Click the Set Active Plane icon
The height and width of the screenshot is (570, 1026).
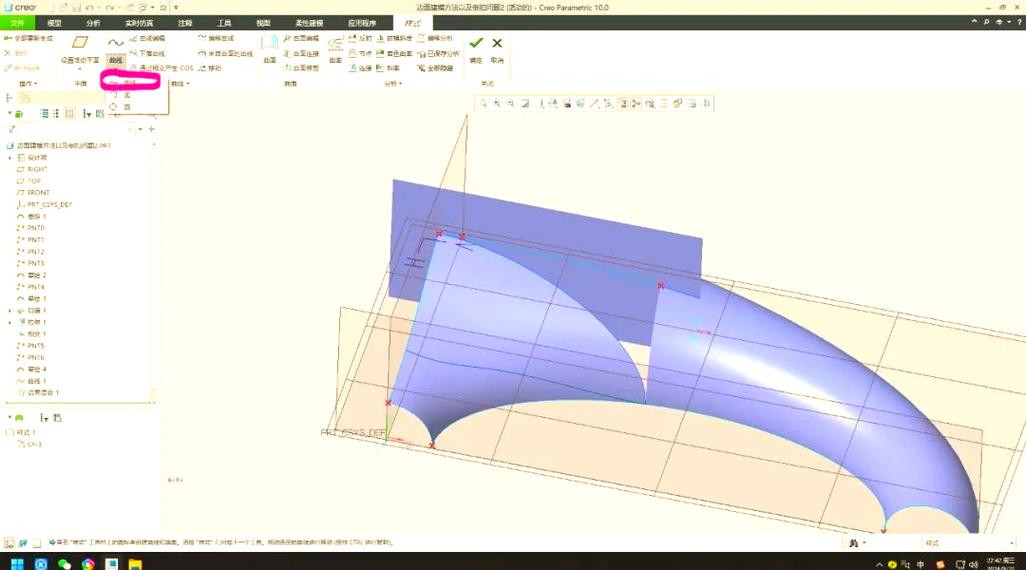(x=80, y=43)
